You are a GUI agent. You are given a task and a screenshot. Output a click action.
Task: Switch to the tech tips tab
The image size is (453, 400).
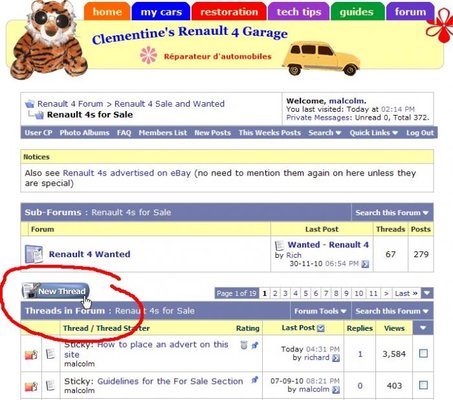click(299, 12)
